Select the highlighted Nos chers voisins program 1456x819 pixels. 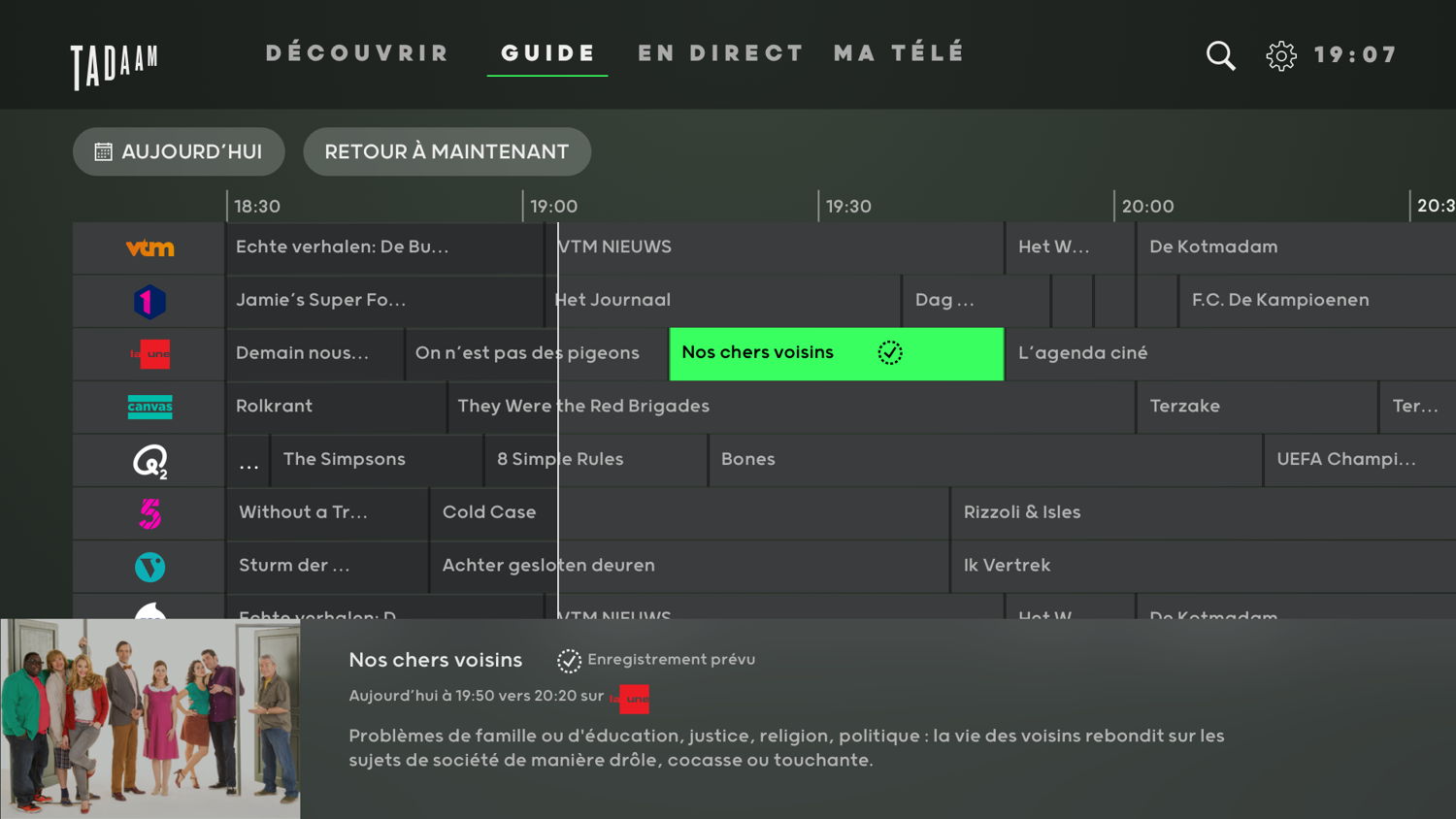837,353
